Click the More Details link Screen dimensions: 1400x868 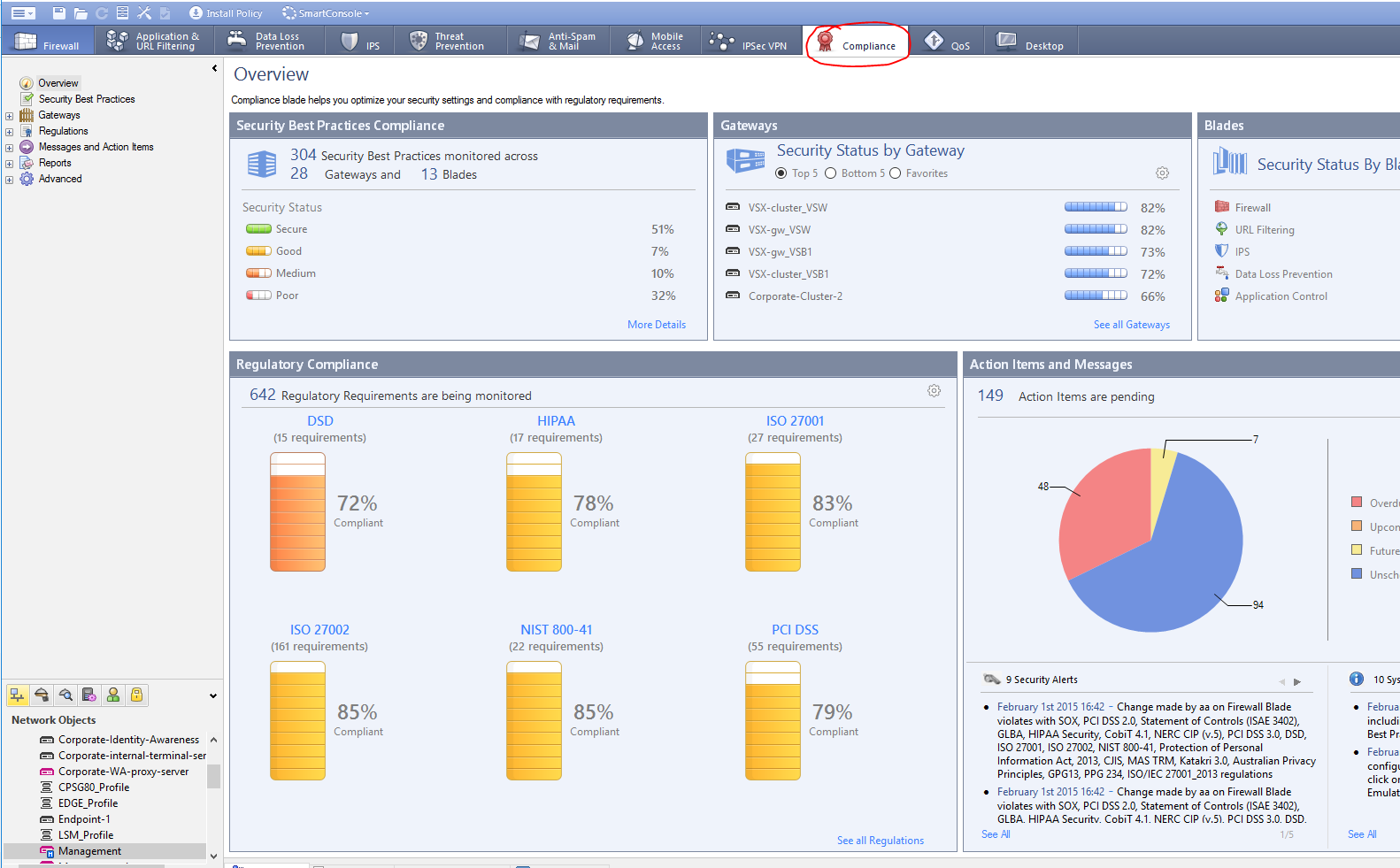(x=657, y=325)
